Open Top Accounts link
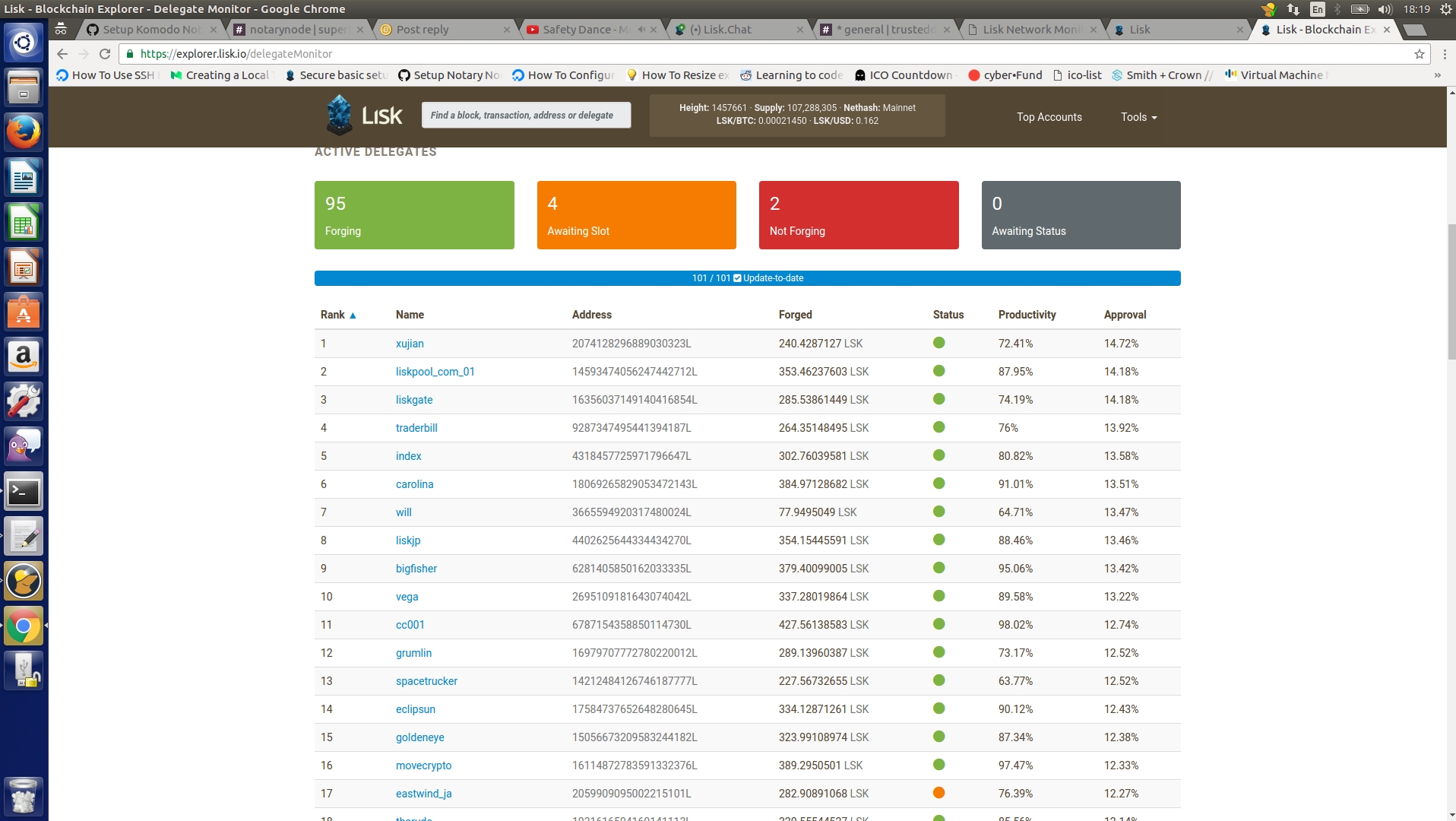Image resolution: width=1456 pixels, height=821 pixels. pyautogui.click(x=1049, y=117)
